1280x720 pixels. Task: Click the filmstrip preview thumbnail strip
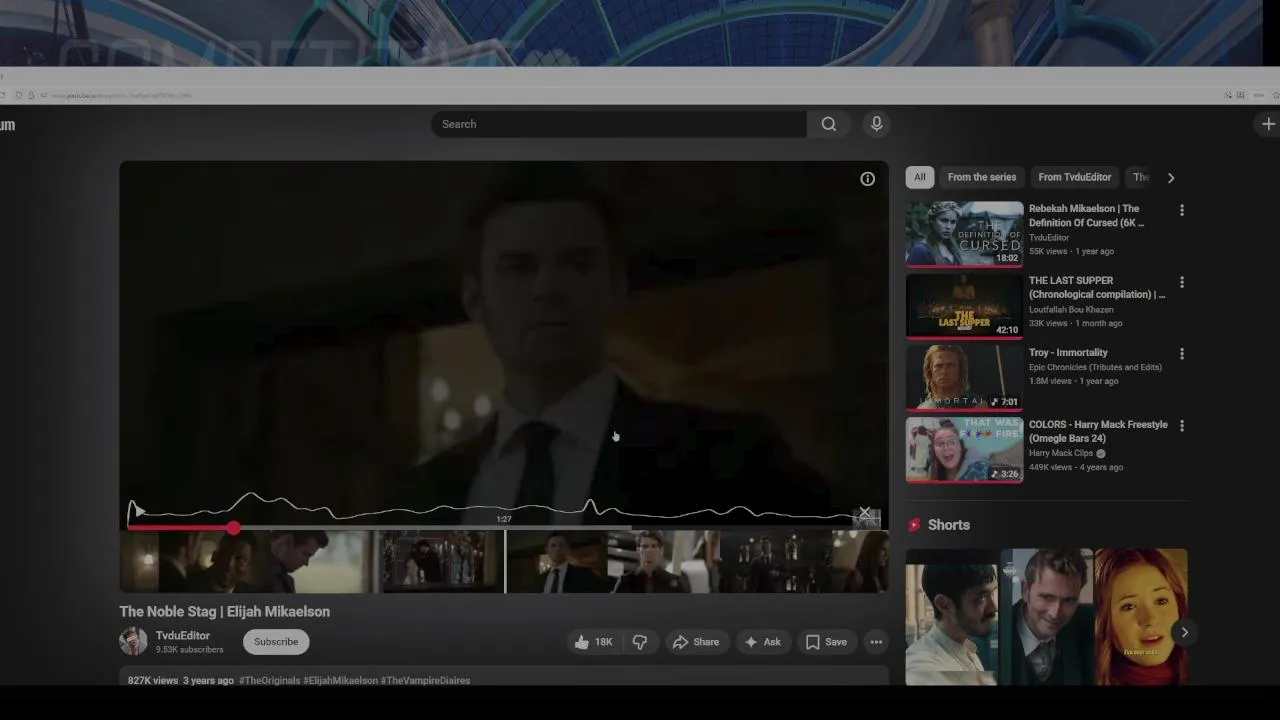coord(504,561)
